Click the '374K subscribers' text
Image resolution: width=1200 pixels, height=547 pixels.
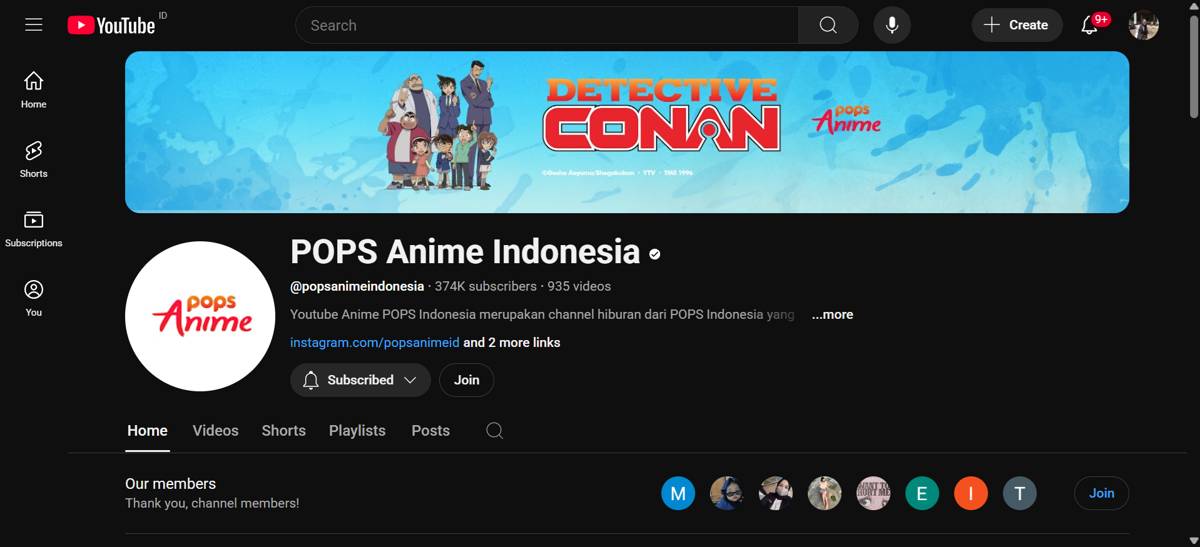point(485,286)
